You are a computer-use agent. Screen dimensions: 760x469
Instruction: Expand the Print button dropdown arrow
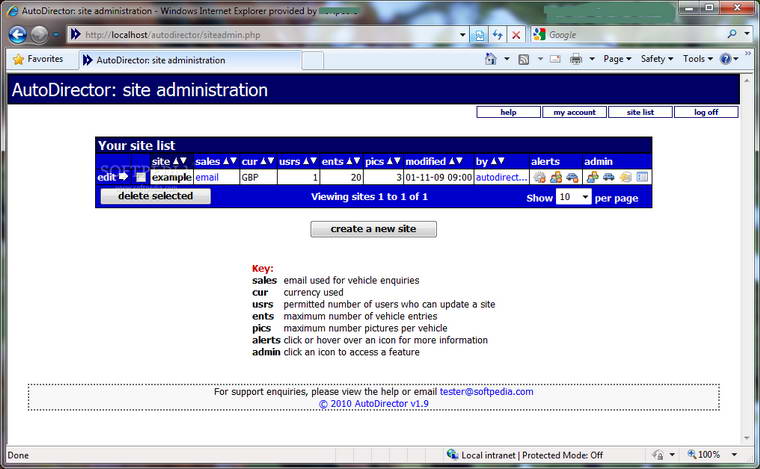pyautogui.click(x=592, y=59)
